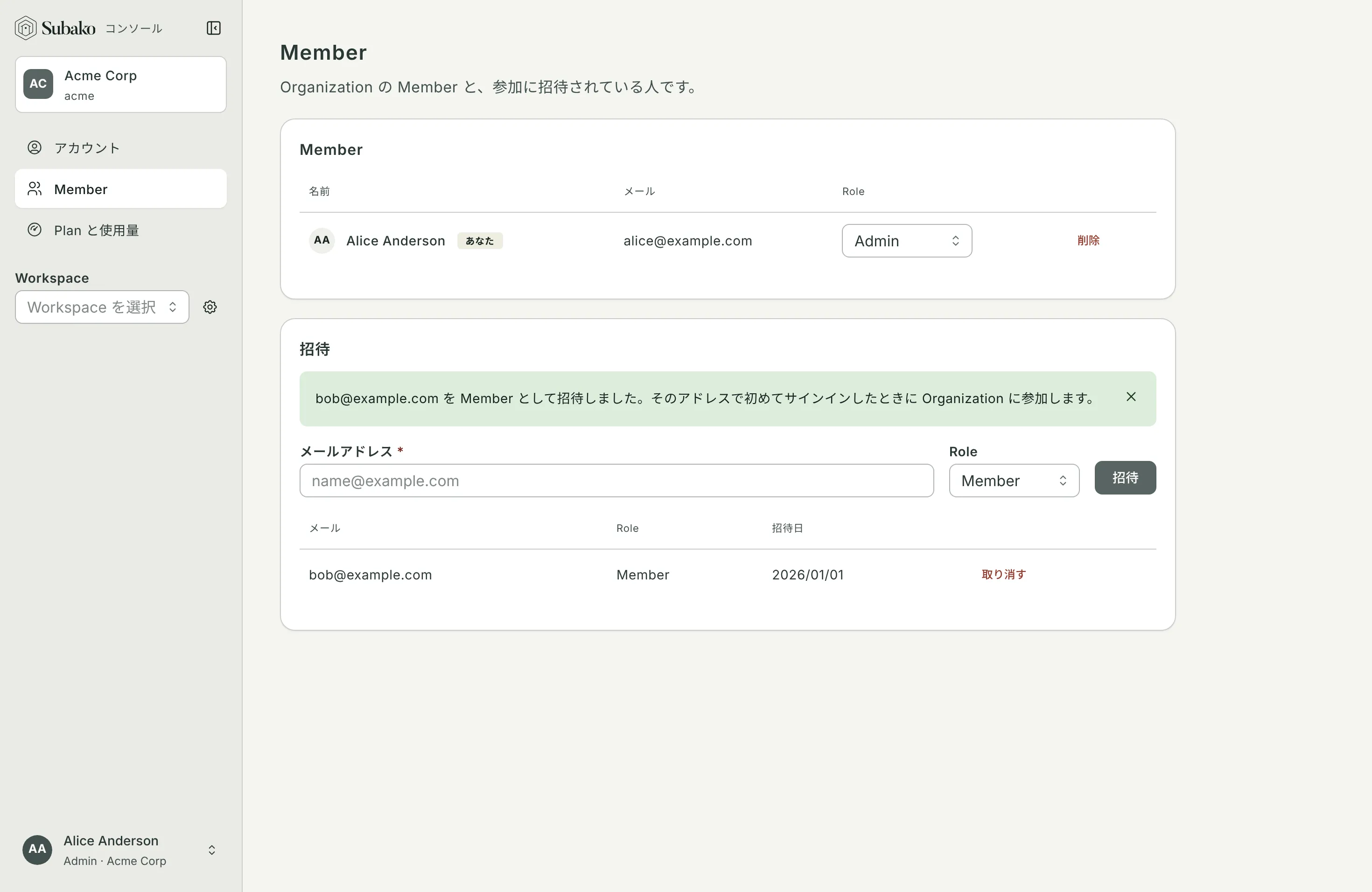
Task: Click alice@example.com in the Member table
Action: click(687, 241)
